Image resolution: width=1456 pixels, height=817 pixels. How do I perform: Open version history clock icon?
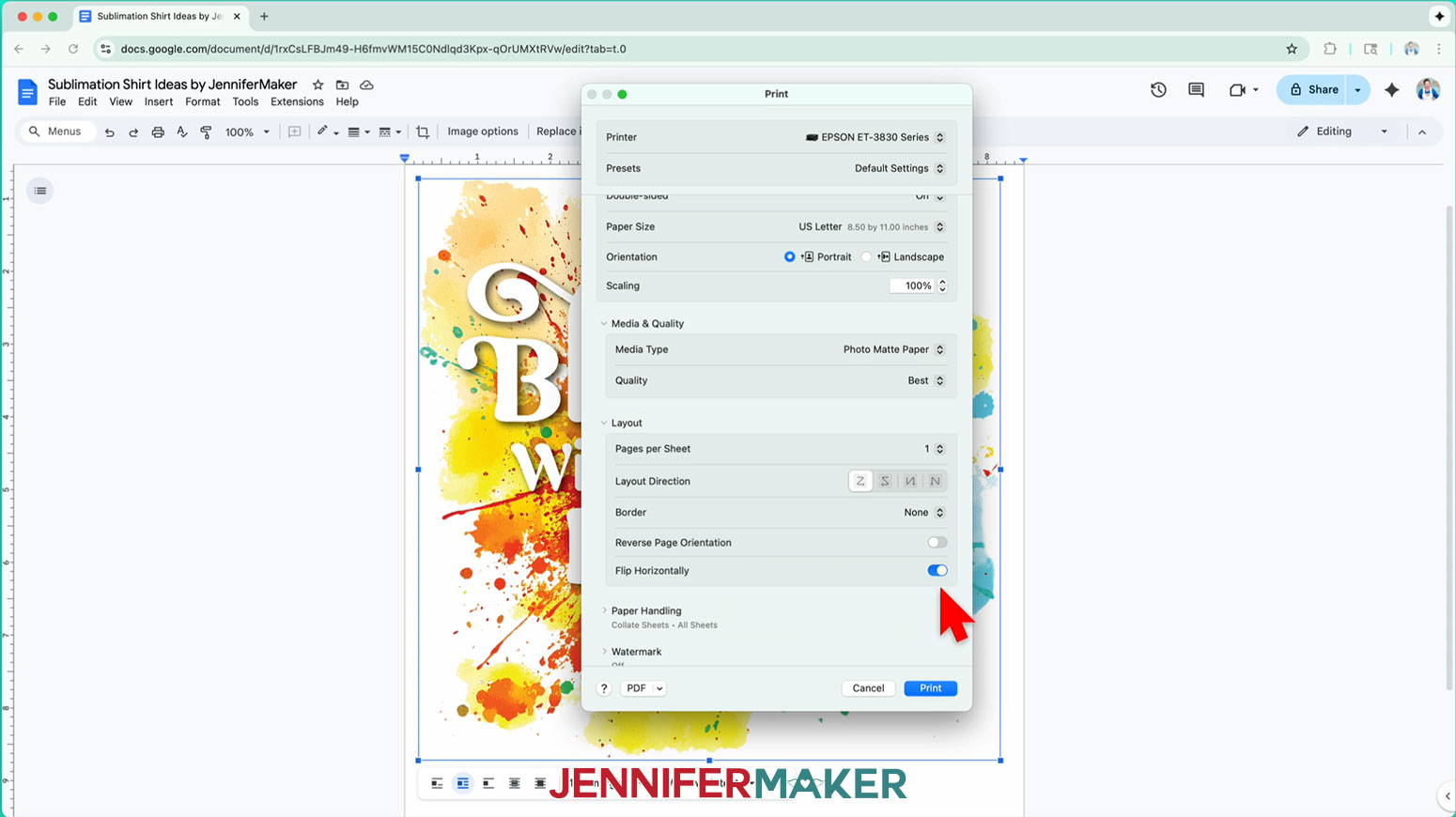tap(1158, 90)
